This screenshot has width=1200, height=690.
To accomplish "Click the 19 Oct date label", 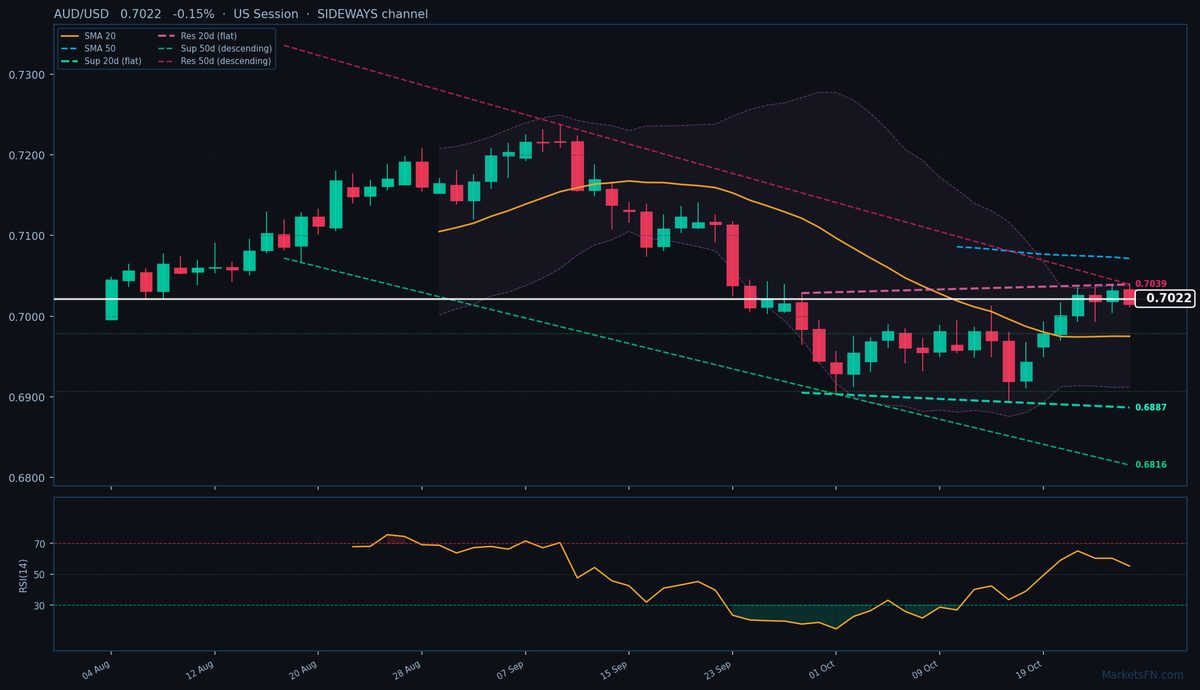I will pos(1029,670).
